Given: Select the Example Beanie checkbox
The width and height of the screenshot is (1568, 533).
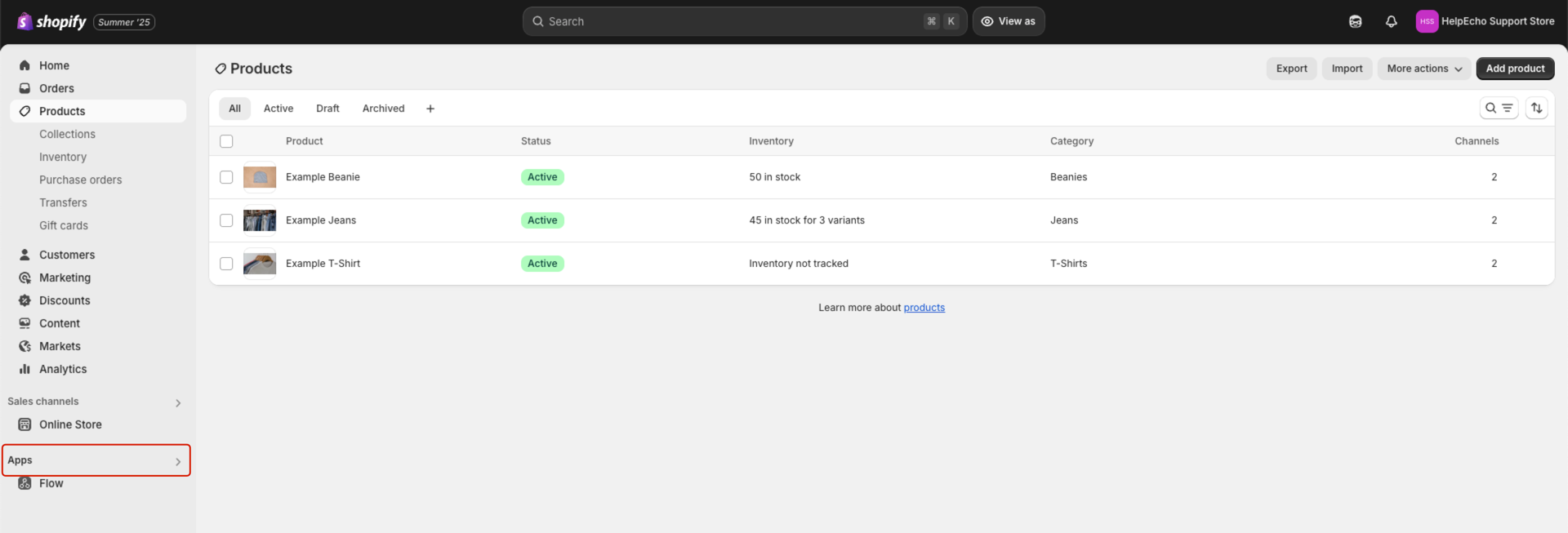Looking at the screenshot, I should [x=226, y=177].
